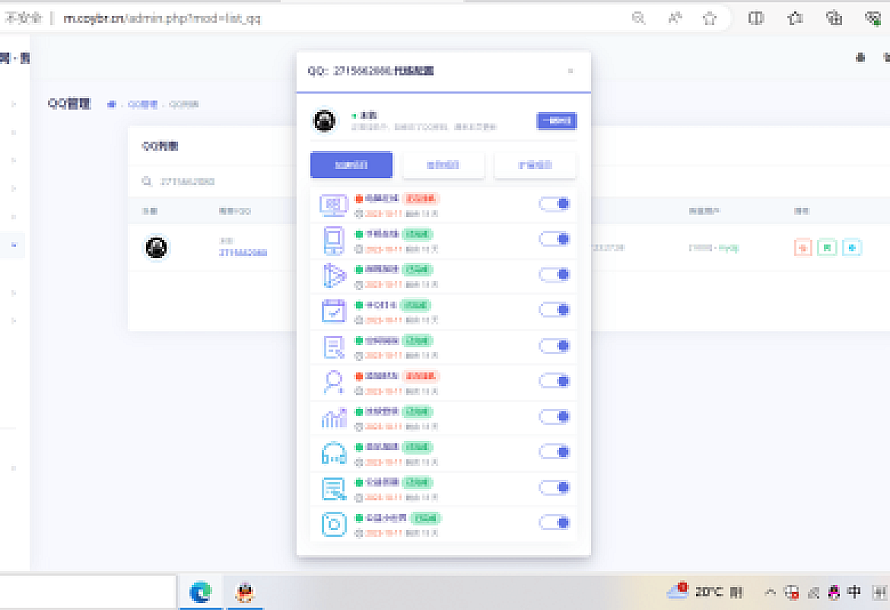This screenshot has height=610, width=890.
Task: Toggle the switch beside the computer monitor item
Action: pos(554,204)
